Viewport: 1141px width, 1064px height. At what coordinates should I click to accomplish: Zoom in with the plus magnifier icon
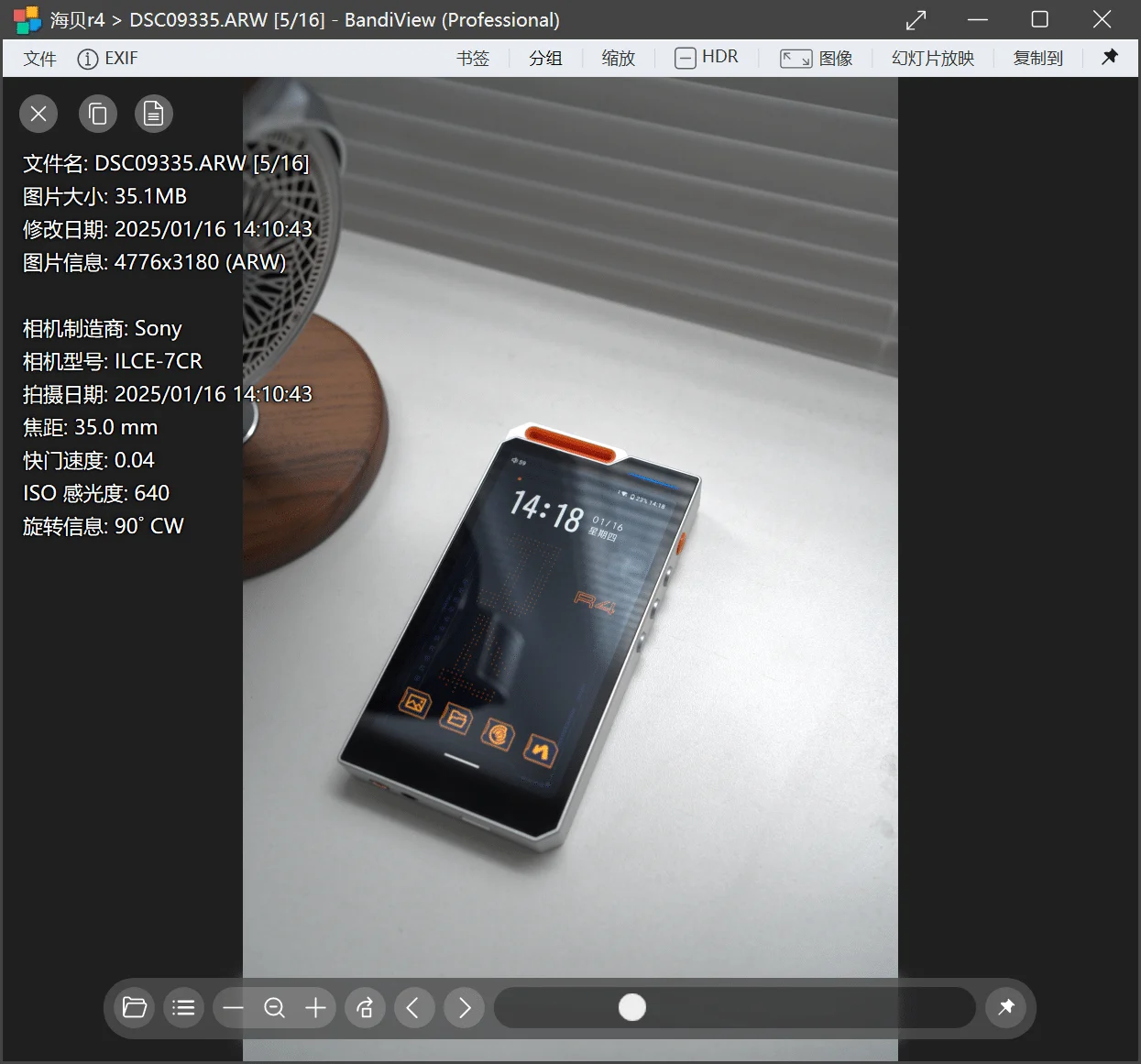[315, 1007]
